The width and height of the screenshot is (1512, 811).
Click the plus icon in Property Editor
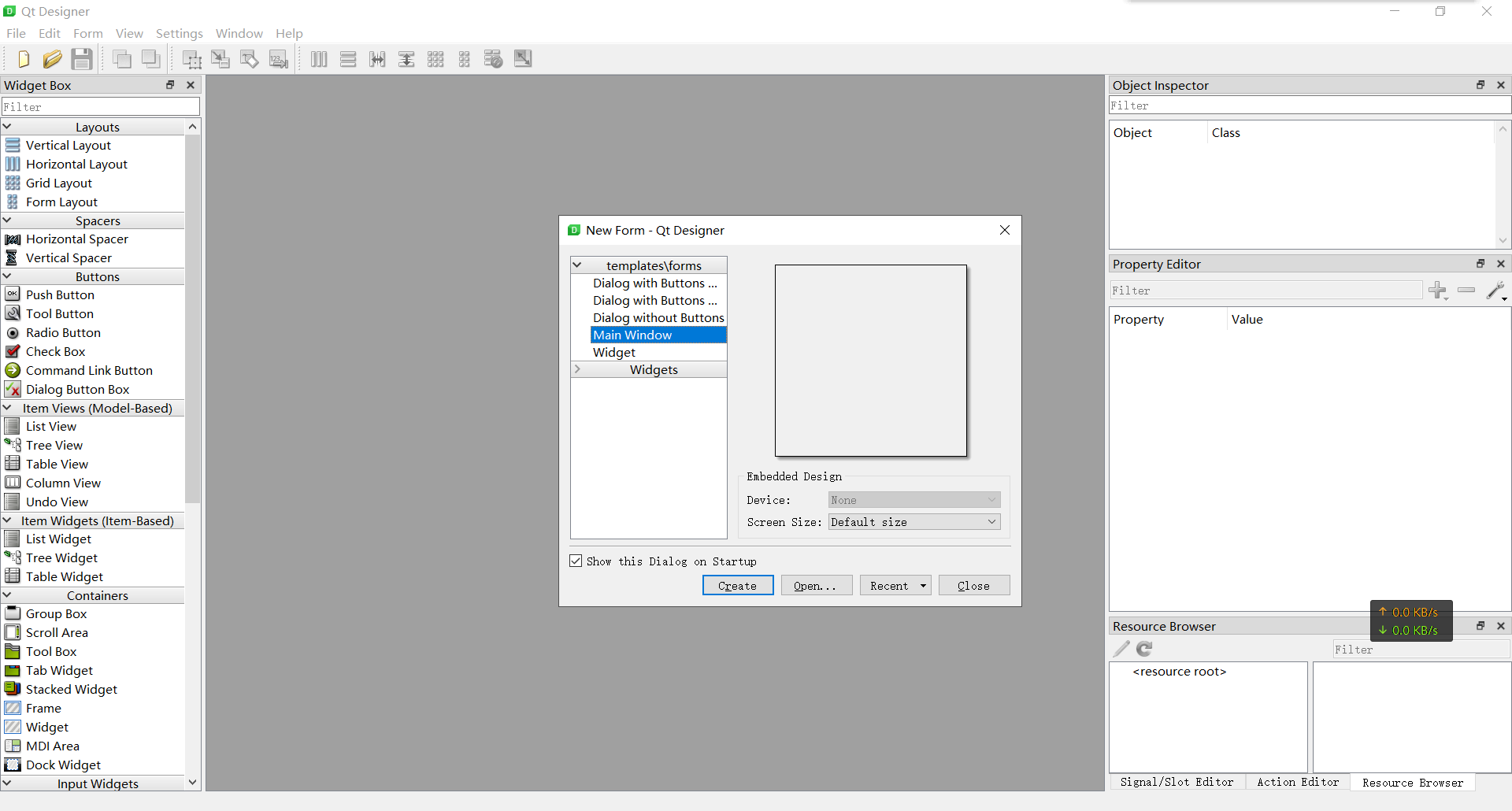pos(1438,291)
